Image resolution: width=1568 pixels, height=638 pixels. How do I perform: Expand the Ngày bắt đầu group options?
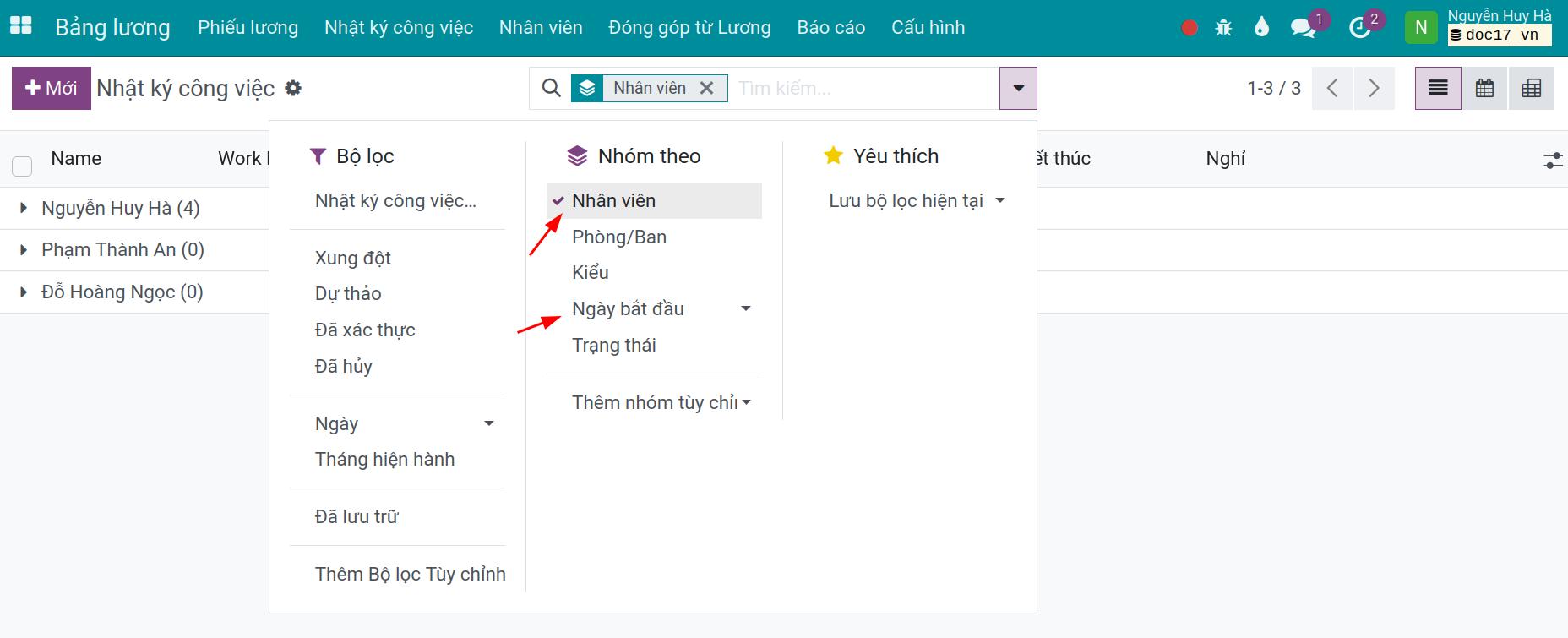click(654, 309)
